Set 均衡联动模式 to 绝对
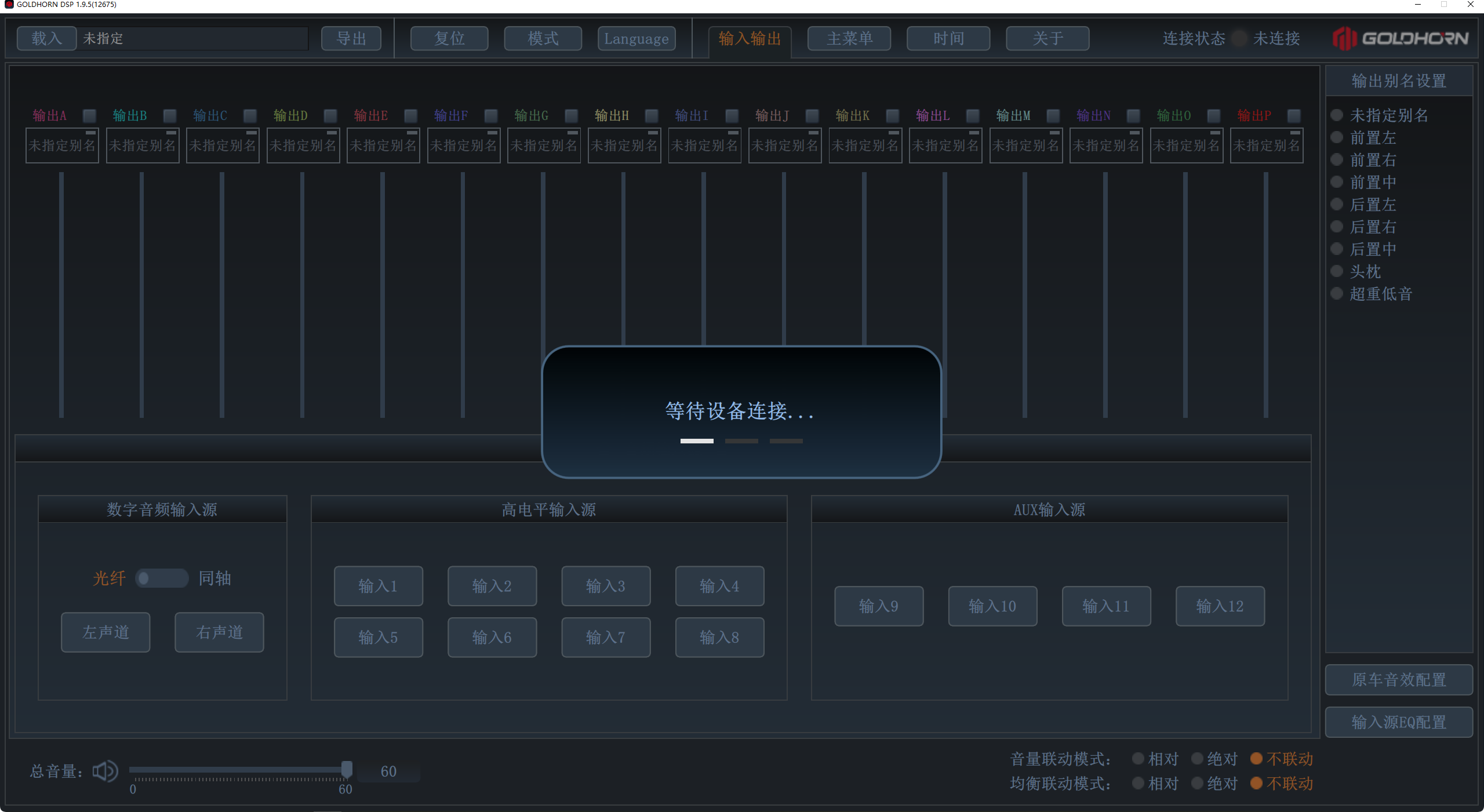The height and width of the screenshot is (812, 1484). pos(1197,783)
